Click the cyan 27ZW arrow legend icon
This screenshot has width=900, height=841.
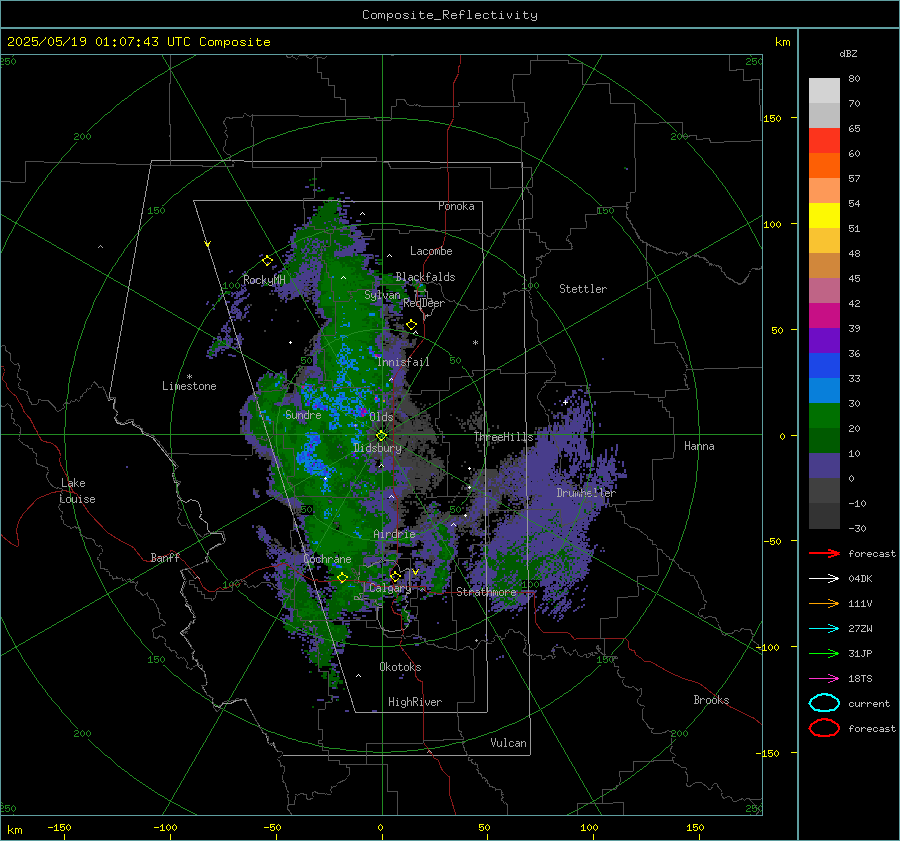[x=824, y=629]
